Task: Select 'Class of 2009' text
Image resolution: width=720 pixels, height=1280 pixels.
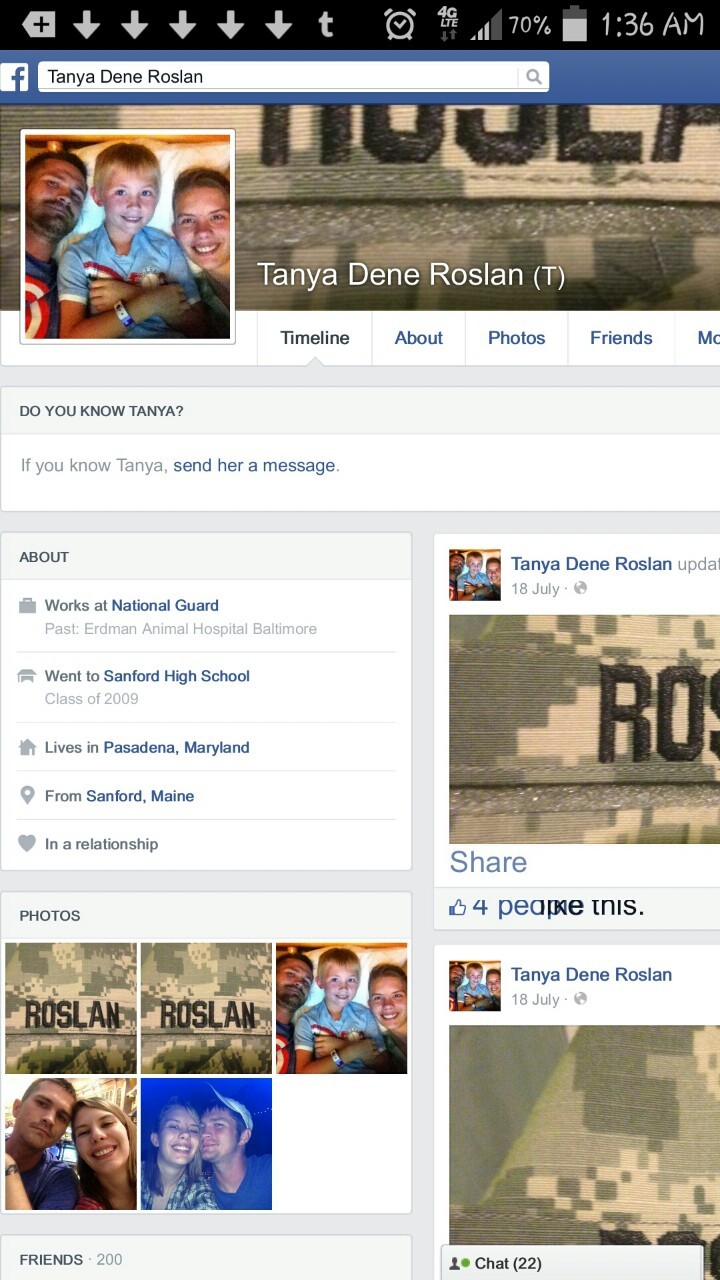Action: coord(92,699)
